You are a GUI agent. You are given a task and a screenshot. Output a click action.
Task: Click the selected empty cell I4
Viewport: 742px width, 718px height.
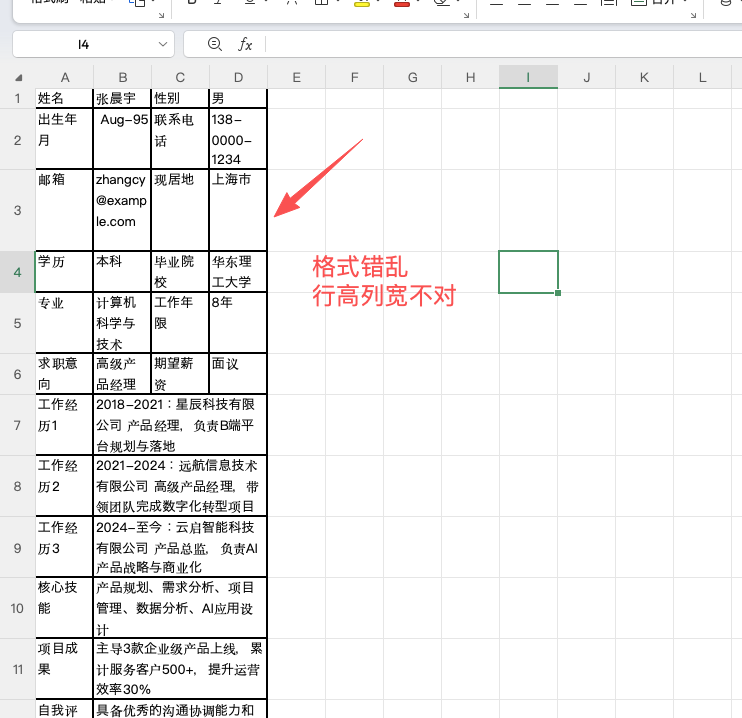click(x=528, y=272)
